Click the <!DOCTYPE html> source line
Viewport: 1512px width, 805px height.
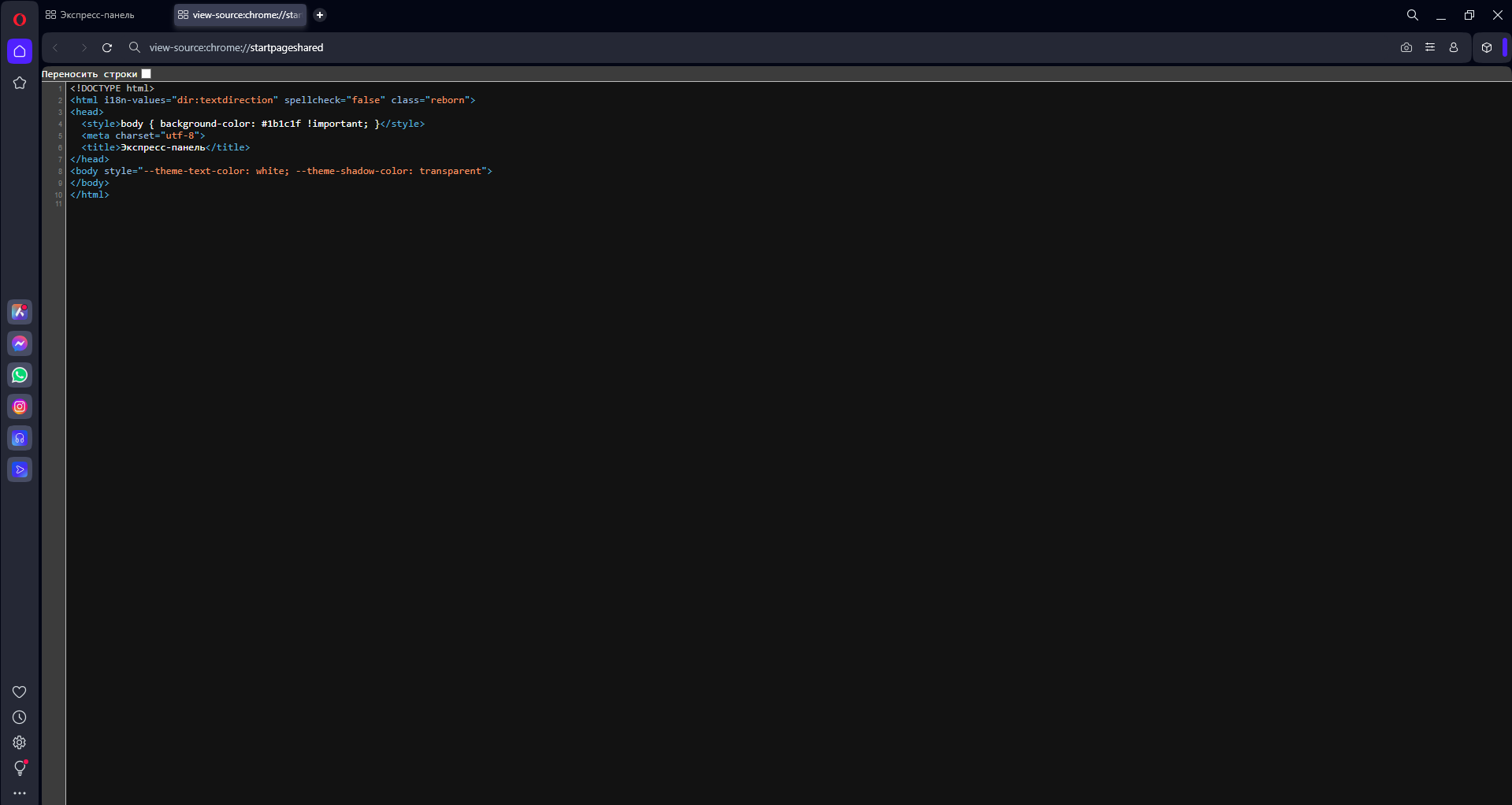pyautogui.click(x=113, y=88)
